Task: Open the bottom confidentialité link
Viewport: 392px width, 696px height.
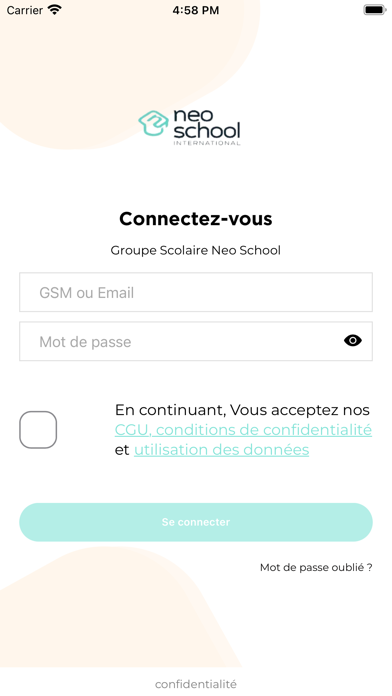Action: 196,684
